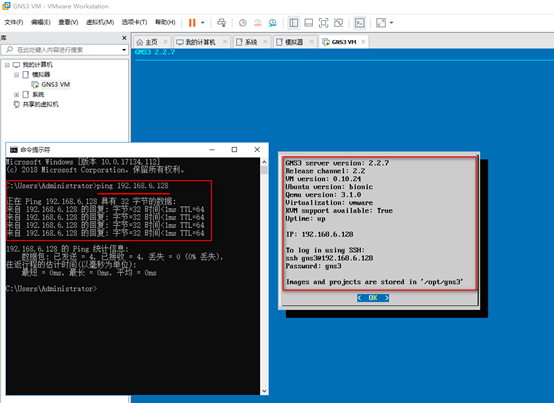Viewport: 554px width, 403px height.
Task: Select 系统 folder in library tree
Action: (38, 94)
